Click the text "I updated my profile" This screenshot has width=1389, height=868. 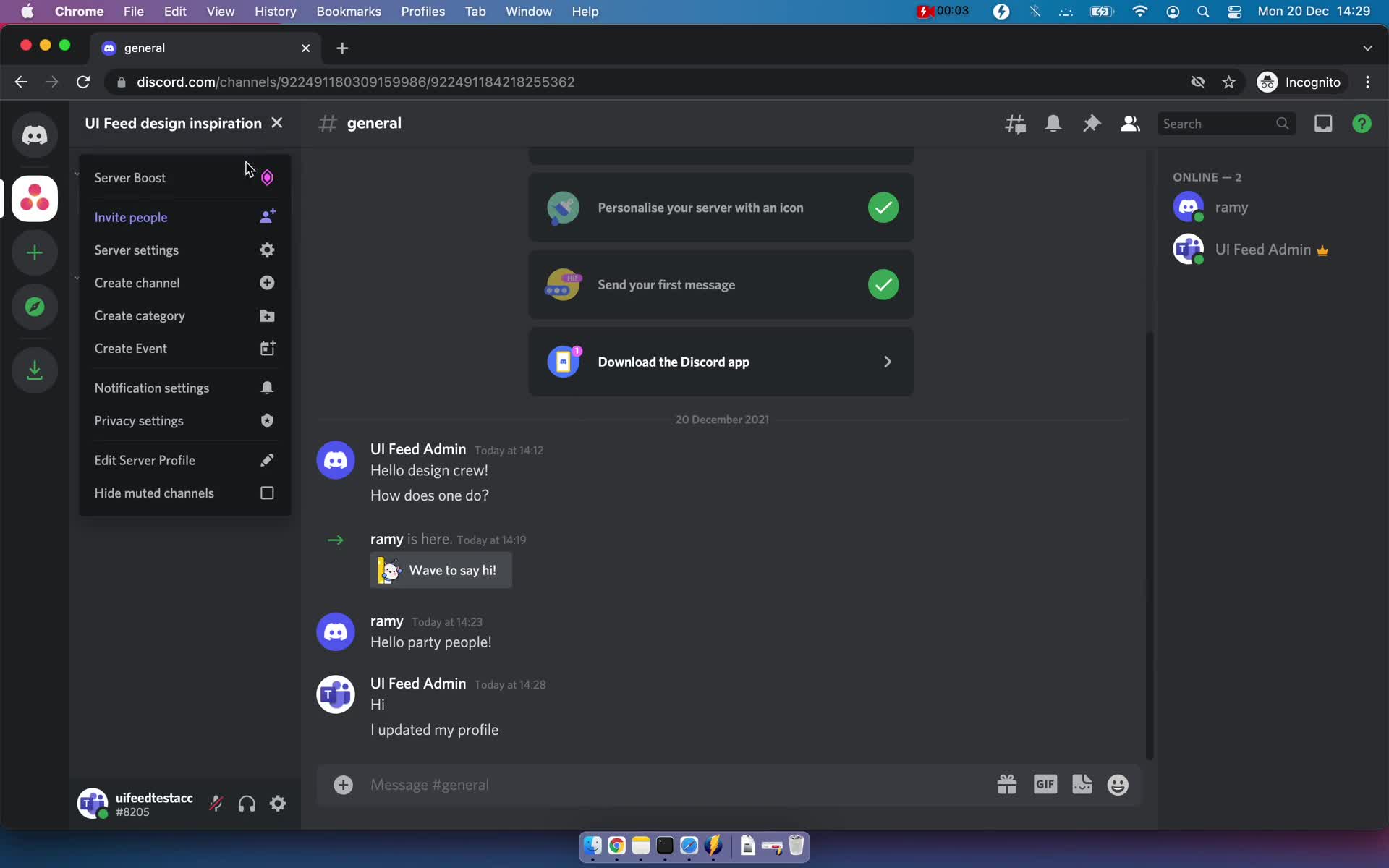[434, 730]
